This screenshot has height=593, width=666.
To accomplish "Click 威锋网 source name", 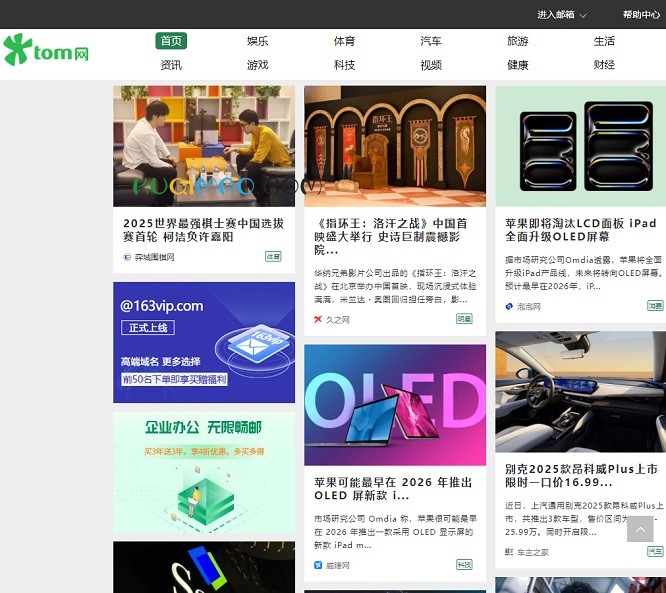I will tap(338, 565).
